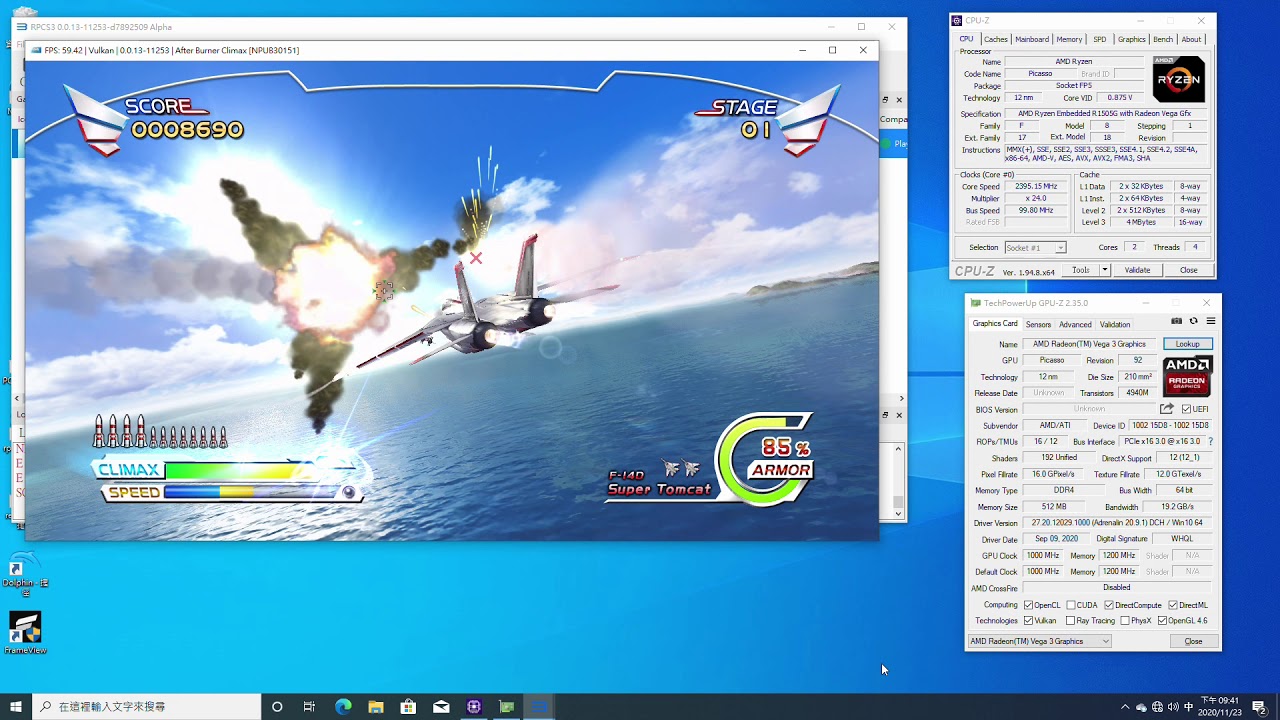Toggle the DirectML checkbox
The width and height of the screenshot is (1280, 720).
(1173, 605)
